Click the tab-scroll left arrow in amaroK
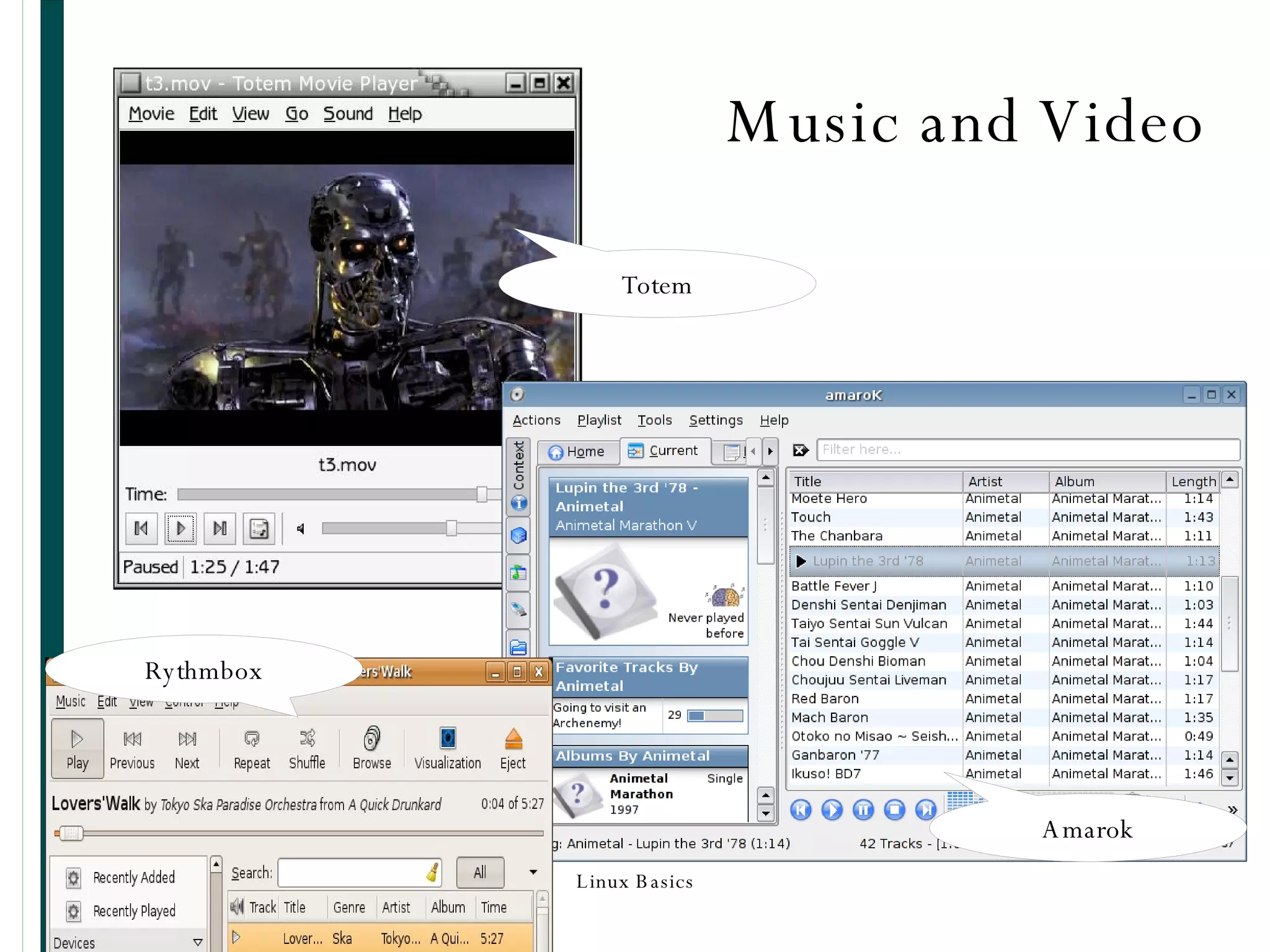 click(x=753, y=452)
